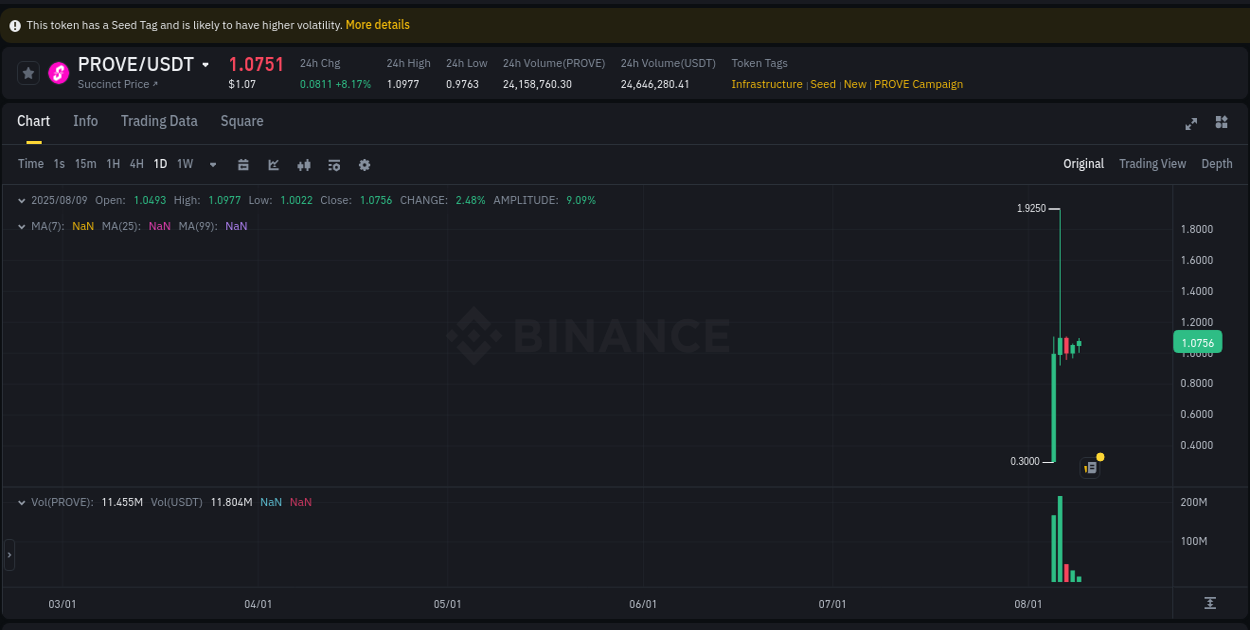1250x630 pixels.
Task: Click the PROVE token logo
Action: click(57, 72)
